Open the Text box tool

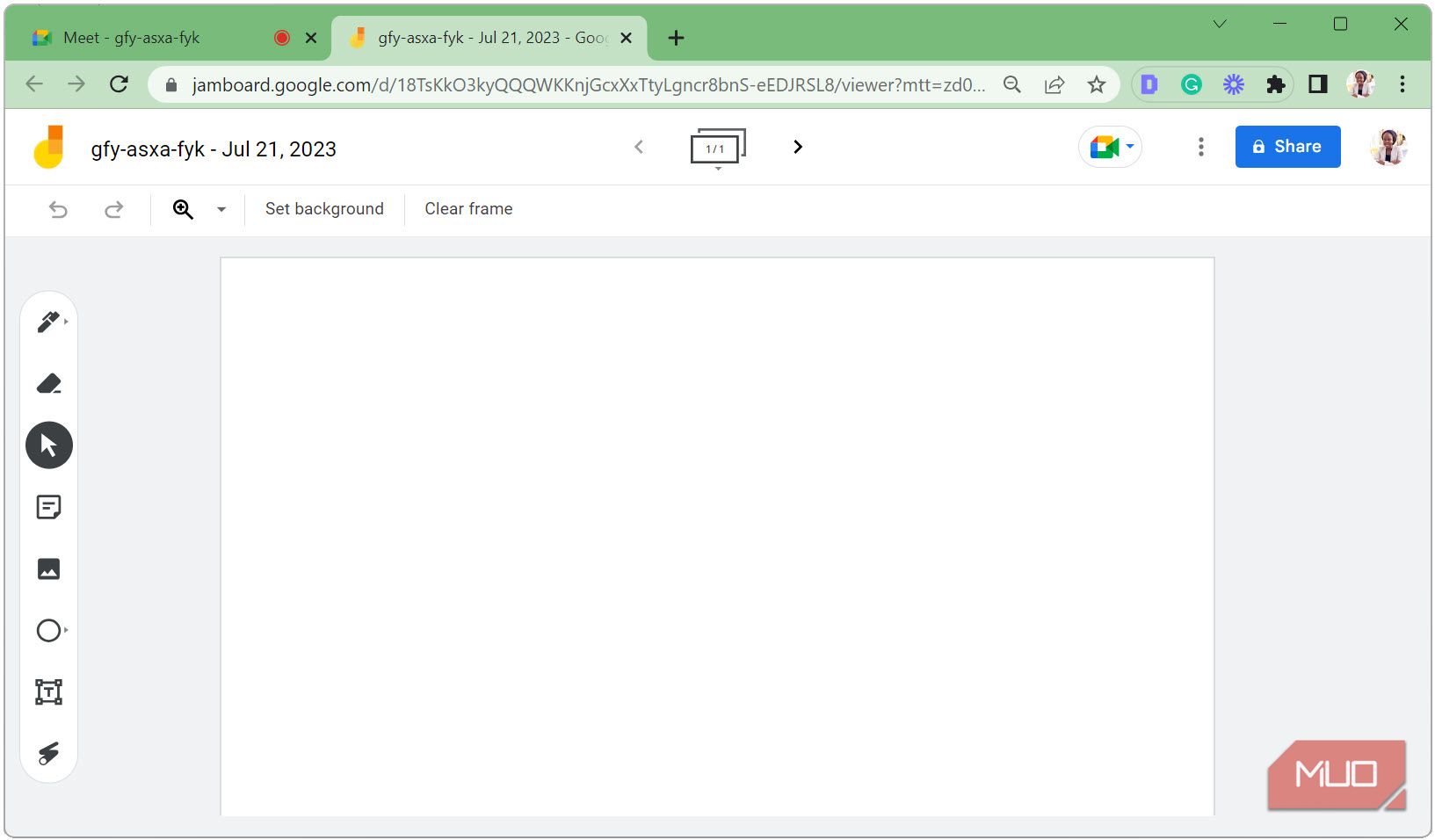pos(48,692)
